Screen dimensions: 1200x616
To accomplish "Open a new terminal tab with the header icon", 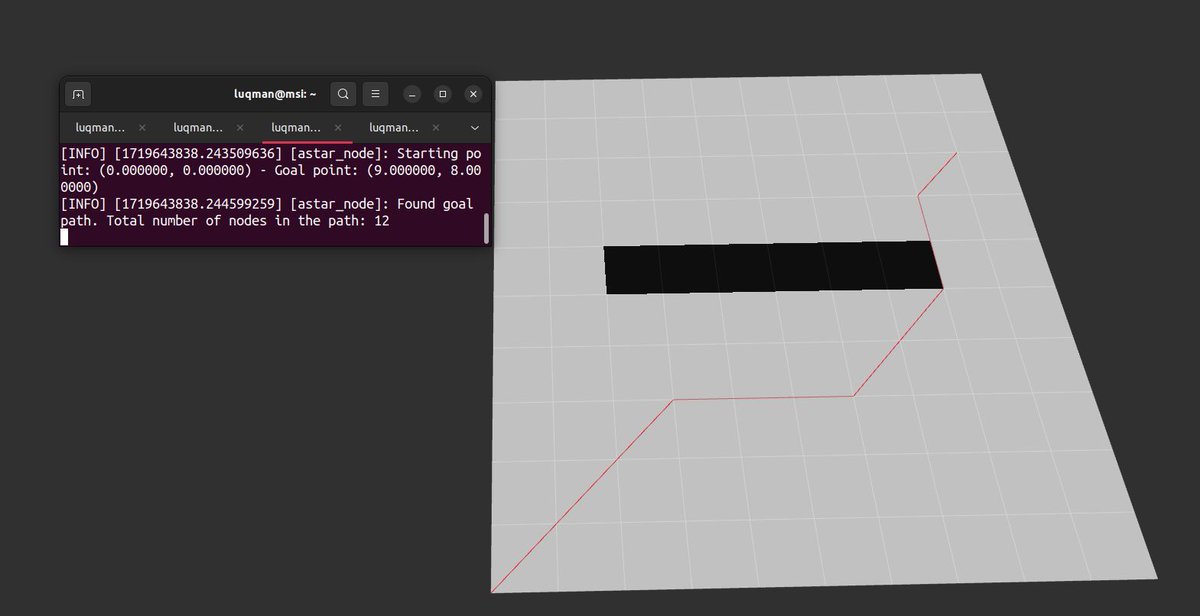I will 78,94.
